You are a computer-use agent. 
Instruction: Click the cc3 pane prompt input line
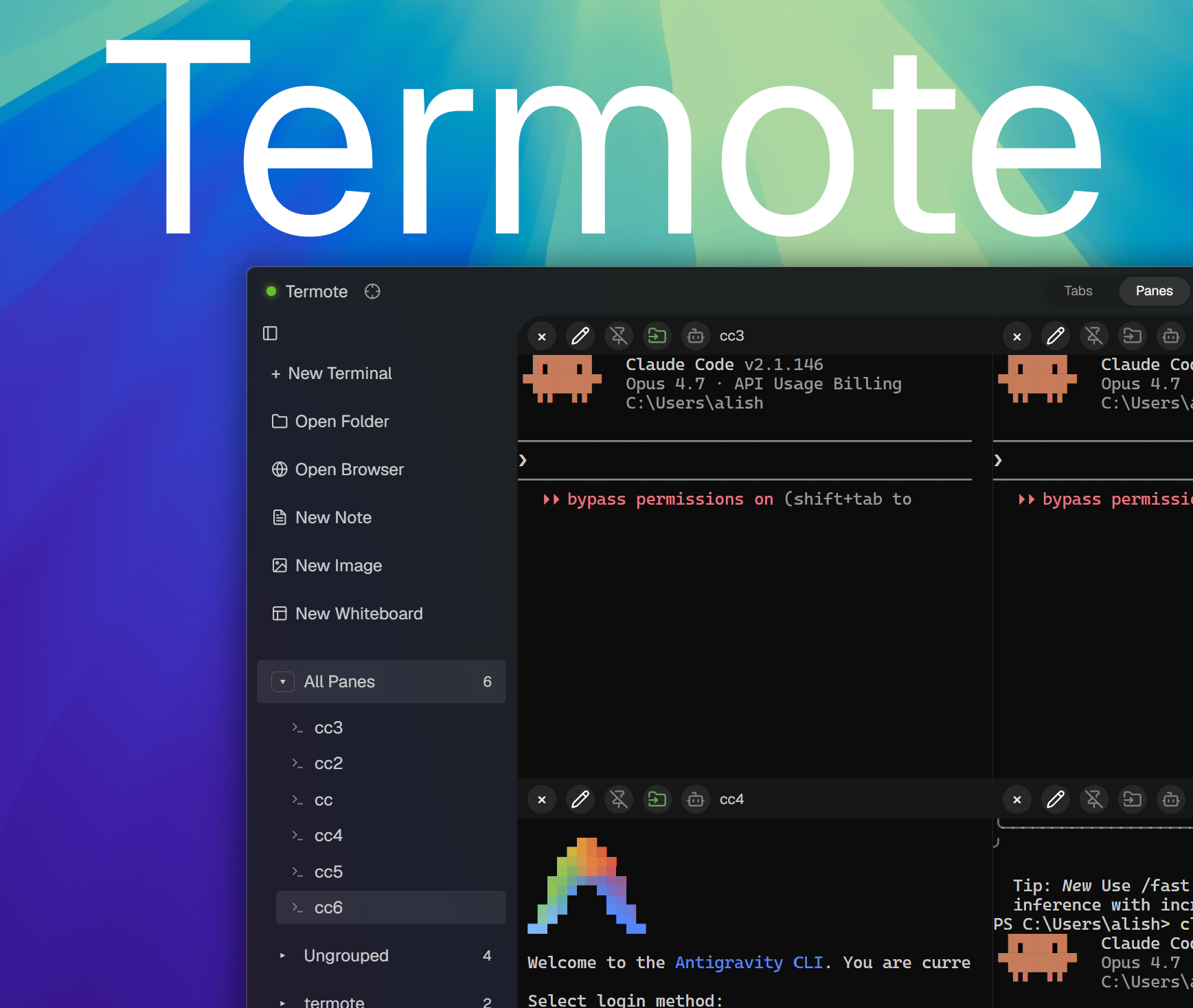745,460
